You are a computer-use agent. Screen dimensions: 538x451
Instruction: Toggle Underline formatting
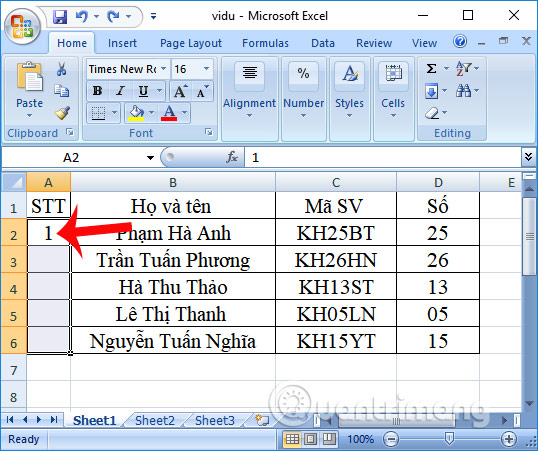click(143, 91)
